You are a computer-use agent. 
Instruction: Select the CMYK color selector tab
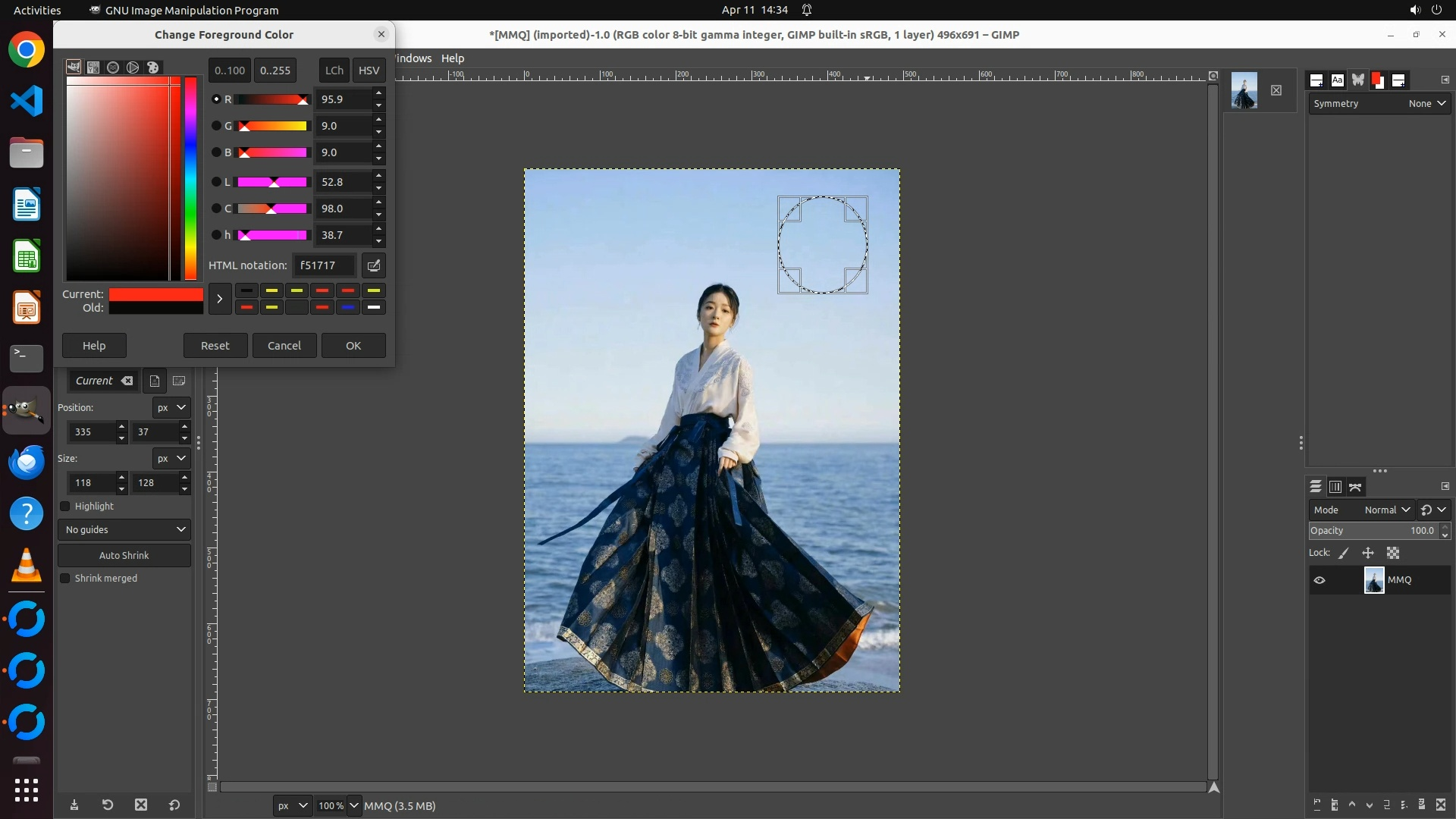(x=93, y=67)
